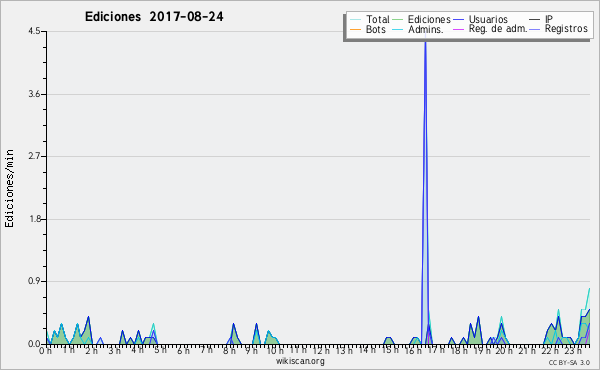The width and height of the screenshot is (600, 370).
Task: Click the 0 h x-axis label
Action: (45, 350)
